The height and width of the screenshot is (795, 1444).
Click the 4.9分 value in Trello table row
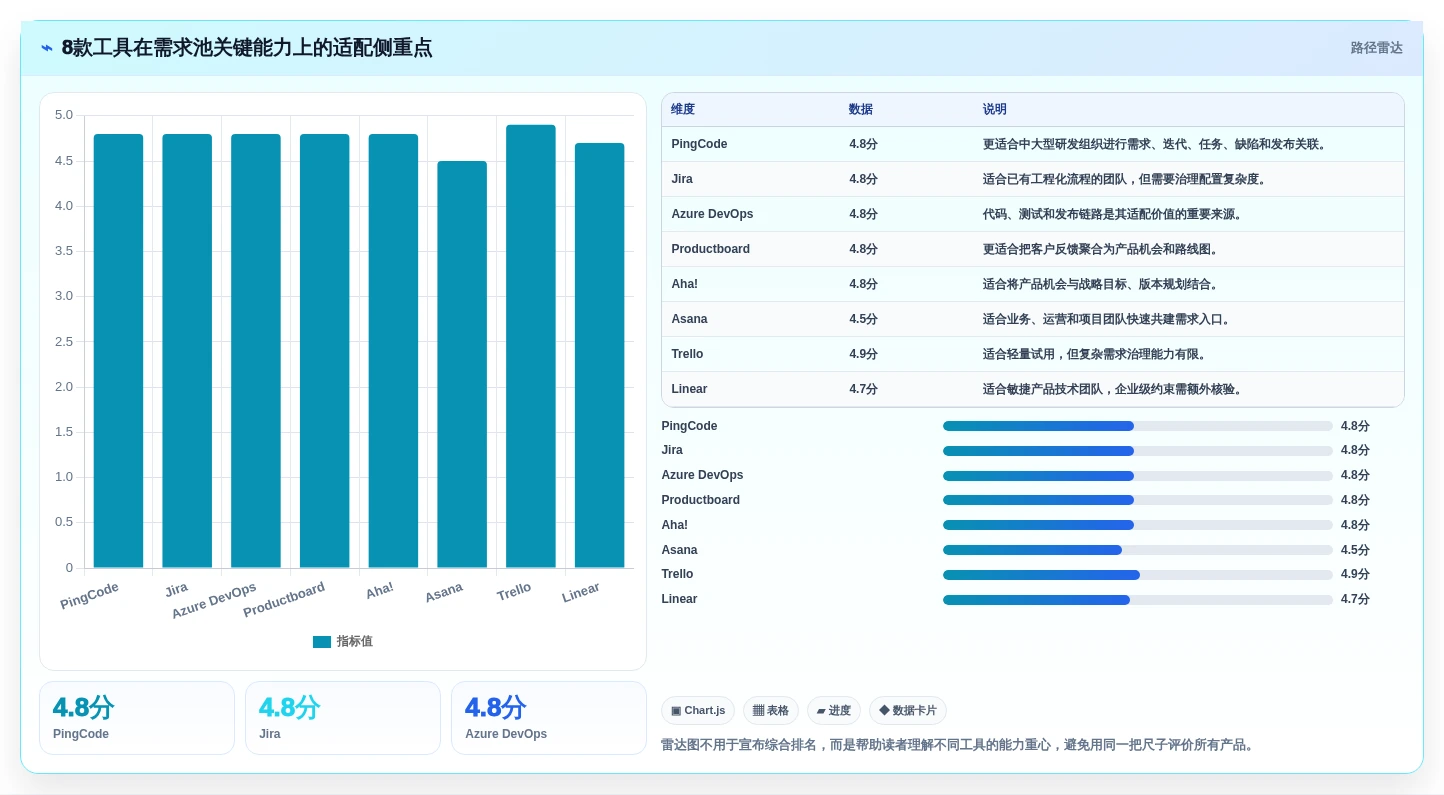click(863, 354)
